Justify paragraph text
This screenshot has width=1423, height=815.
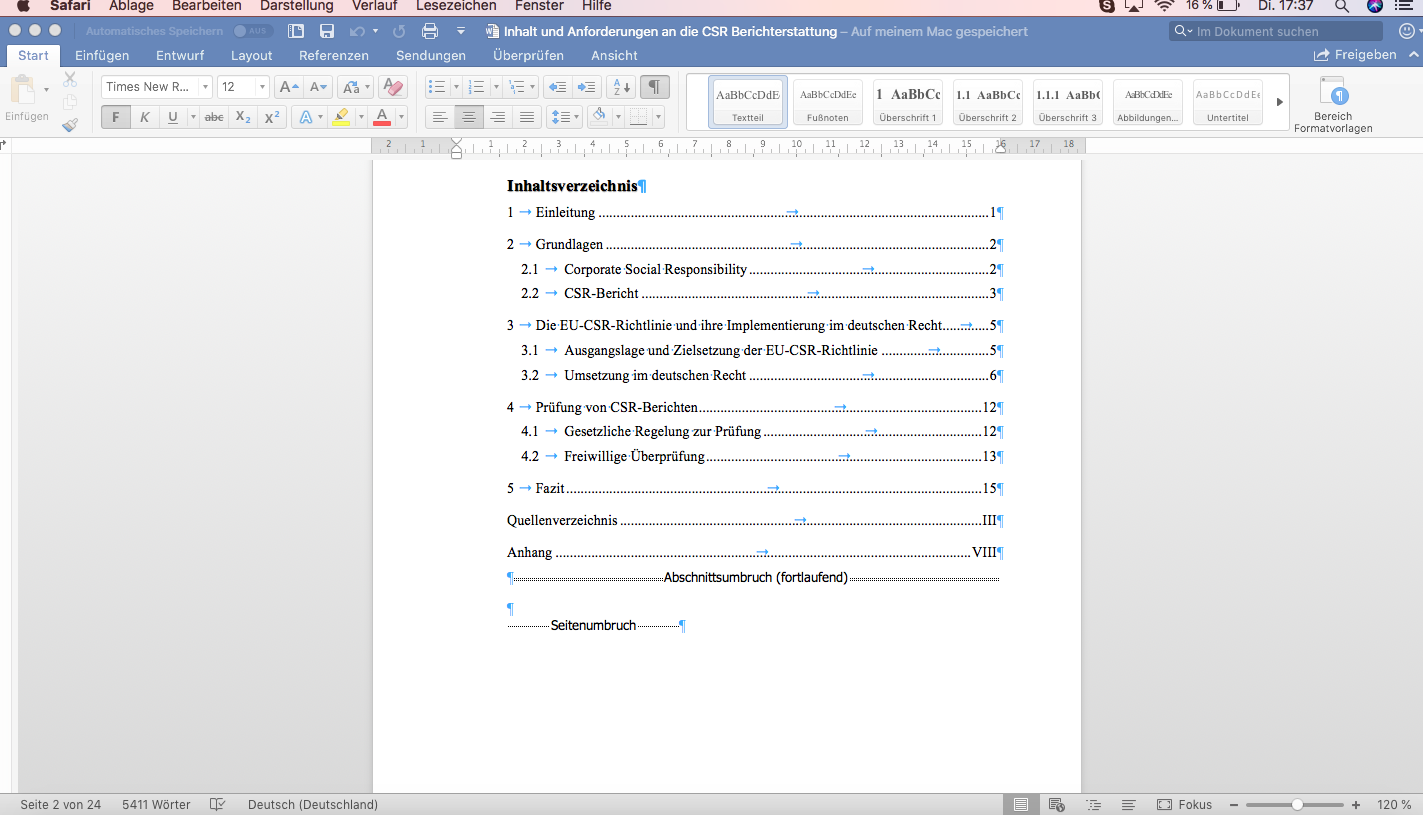[x=527, y=117]
